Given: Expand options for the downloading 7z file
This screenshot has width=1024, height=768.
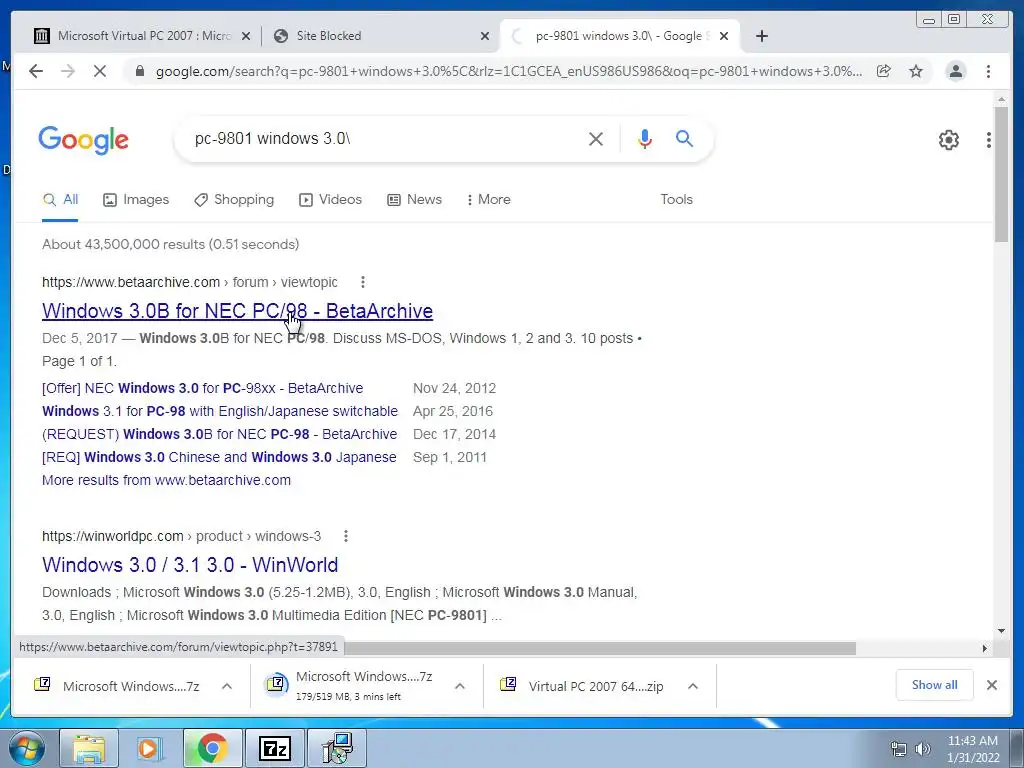Looking at the screenshot, I should point(460,686).
